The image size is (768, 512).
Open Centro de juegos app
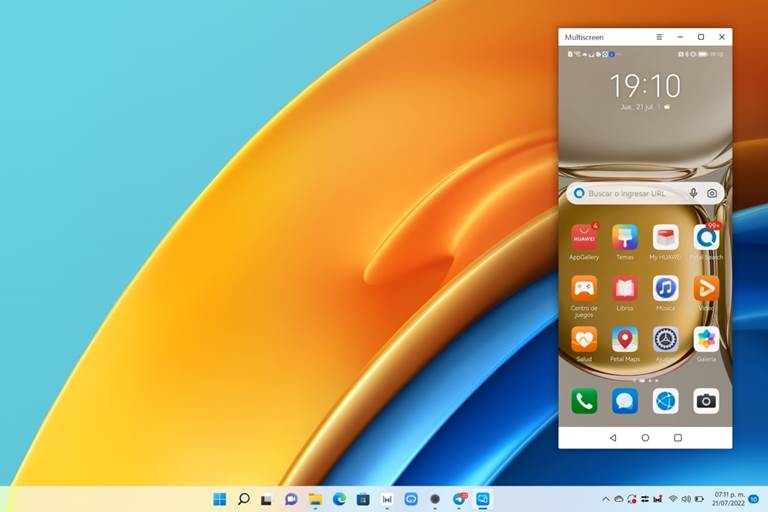click(x=584, y=289)
